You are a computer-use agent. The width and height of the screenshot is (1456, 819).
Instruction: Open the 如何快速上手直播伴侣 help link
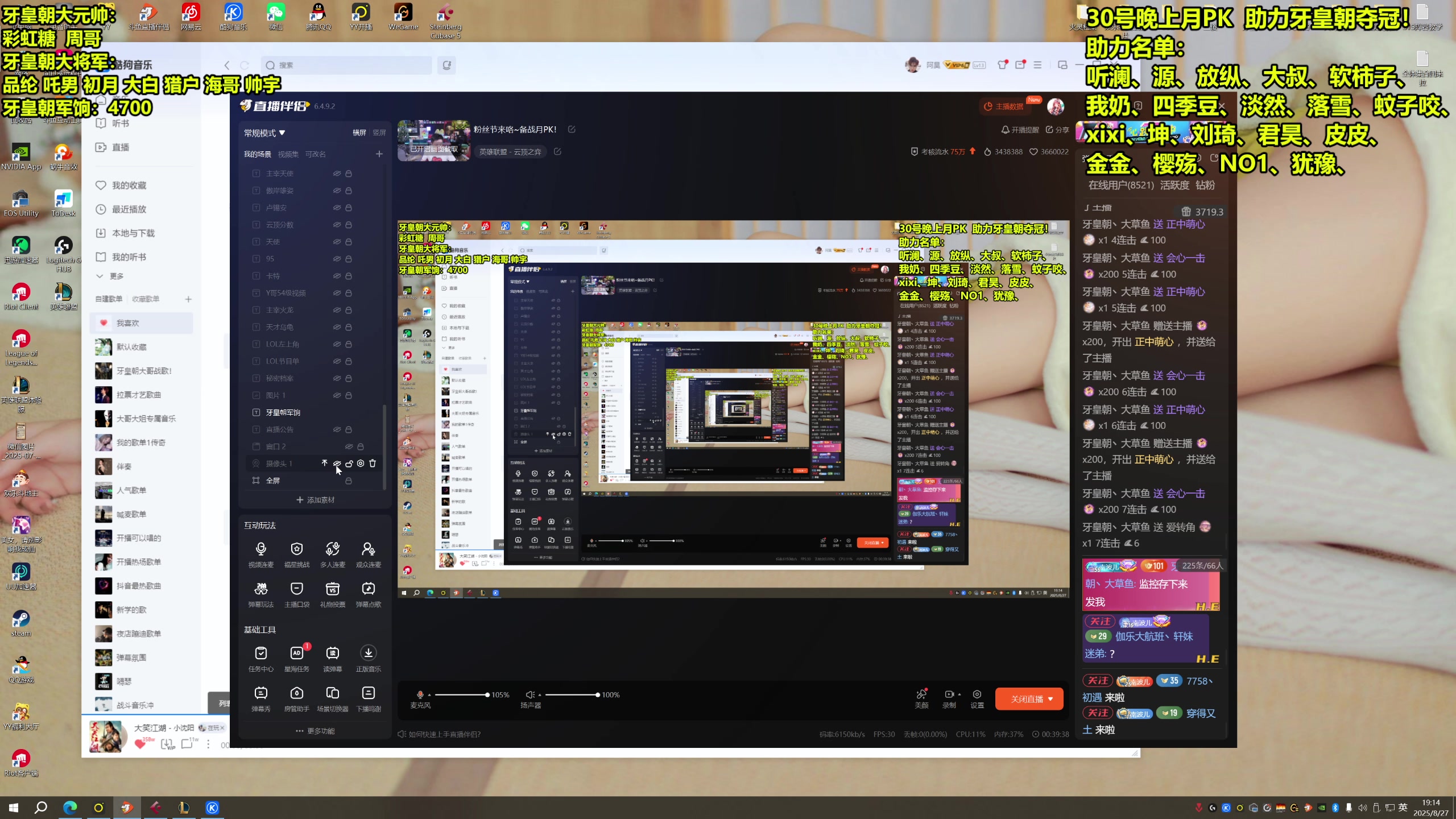point(439,734)
